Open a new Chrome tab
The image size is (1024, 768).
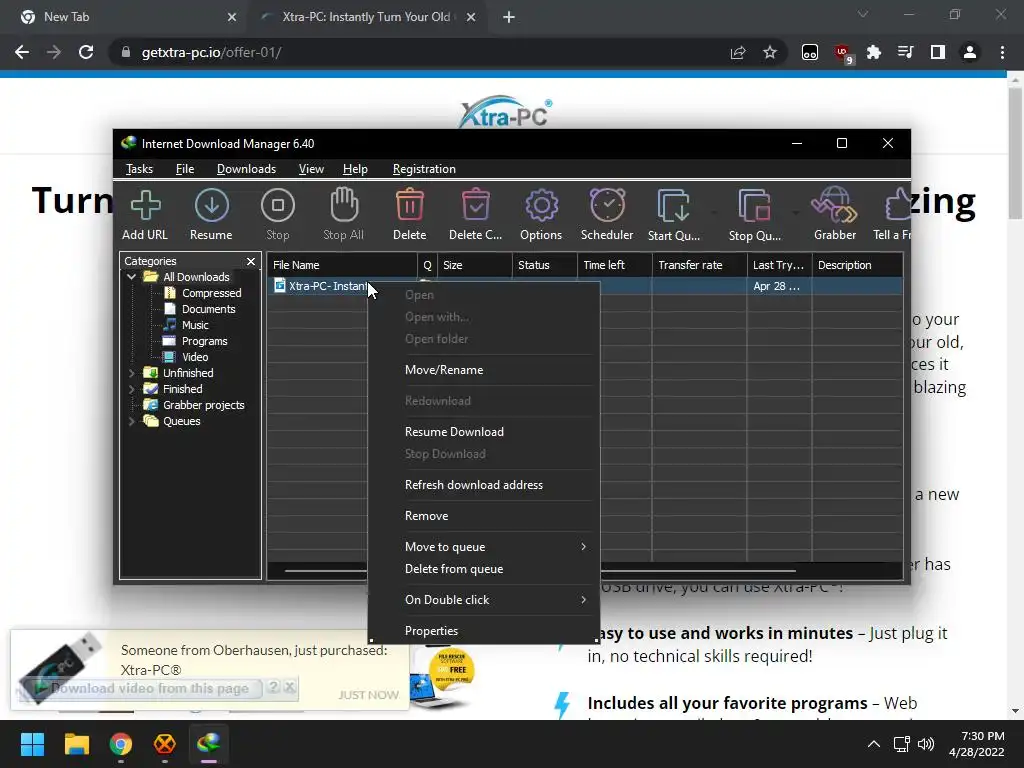click(509, 17)
